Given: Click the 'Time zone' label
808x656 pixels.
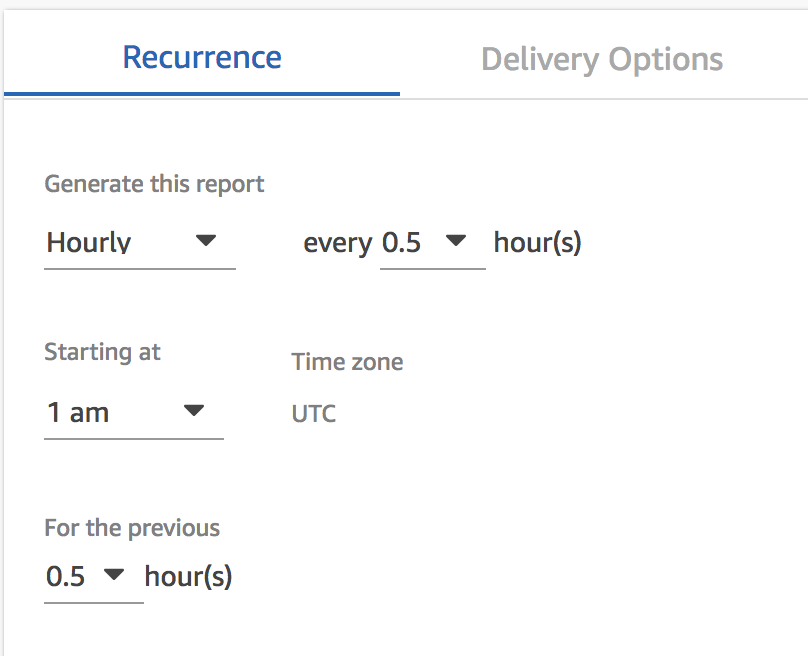Looking at the screenshot, I should (347, 362).
